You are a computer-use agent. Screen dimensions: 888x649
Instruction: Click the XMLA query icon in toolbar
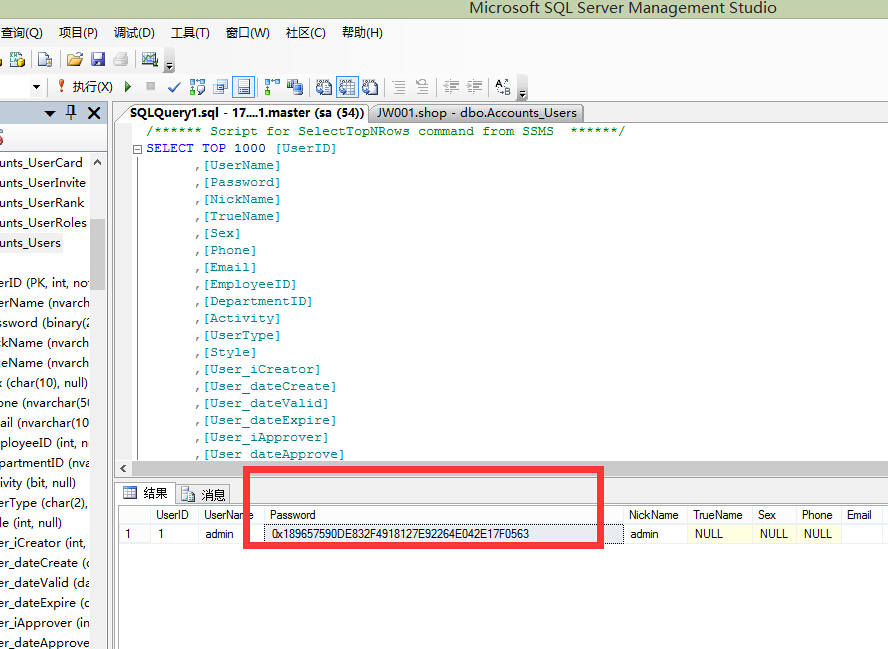pos(17,59)
